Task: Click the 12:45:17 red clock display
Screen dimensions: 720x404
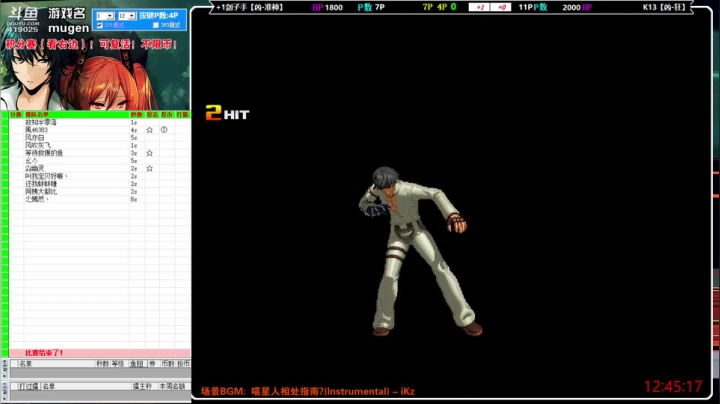Action: [673, 387]
